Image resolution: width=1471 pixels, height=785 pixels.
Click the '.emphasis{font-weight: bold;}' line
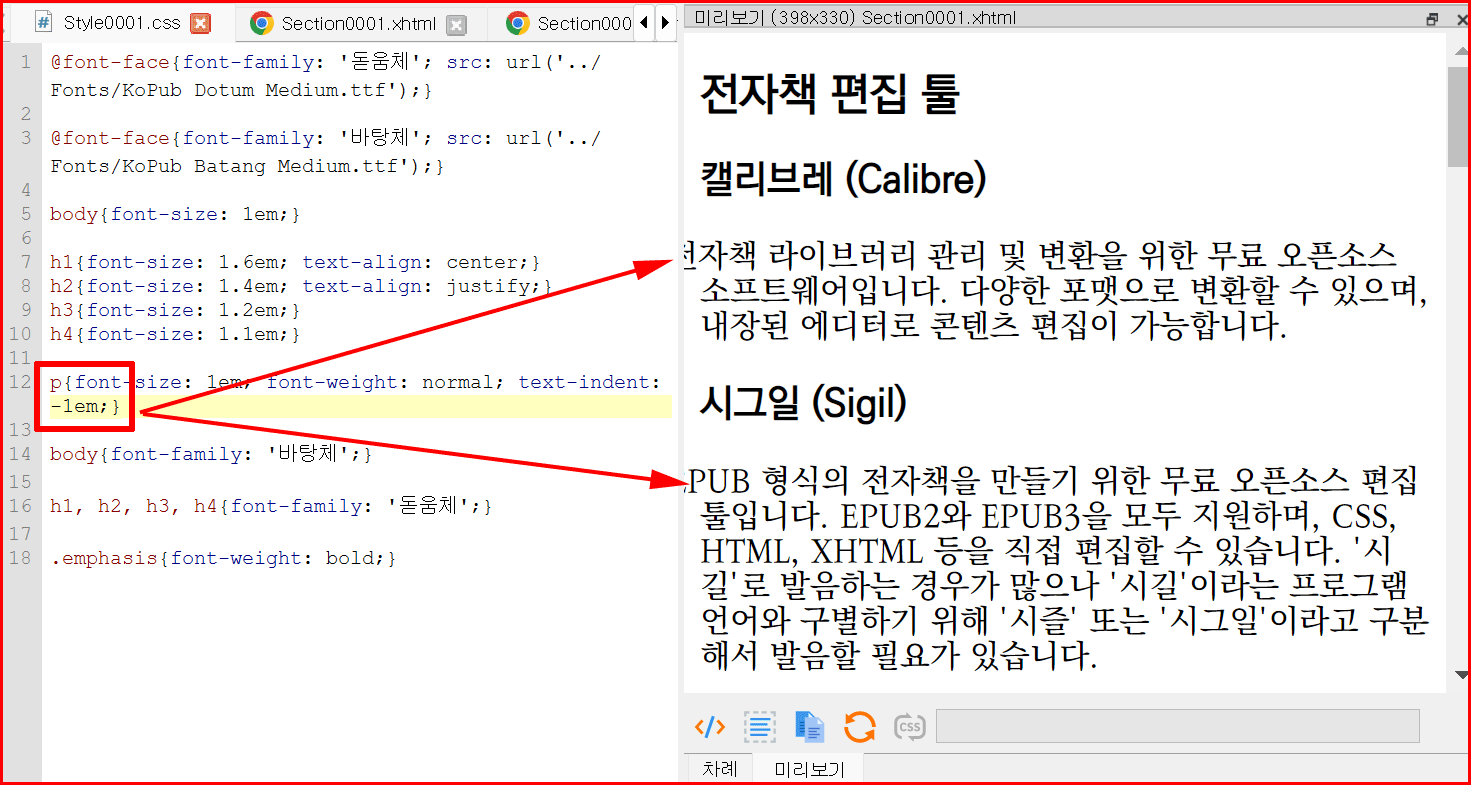(223, 558)
